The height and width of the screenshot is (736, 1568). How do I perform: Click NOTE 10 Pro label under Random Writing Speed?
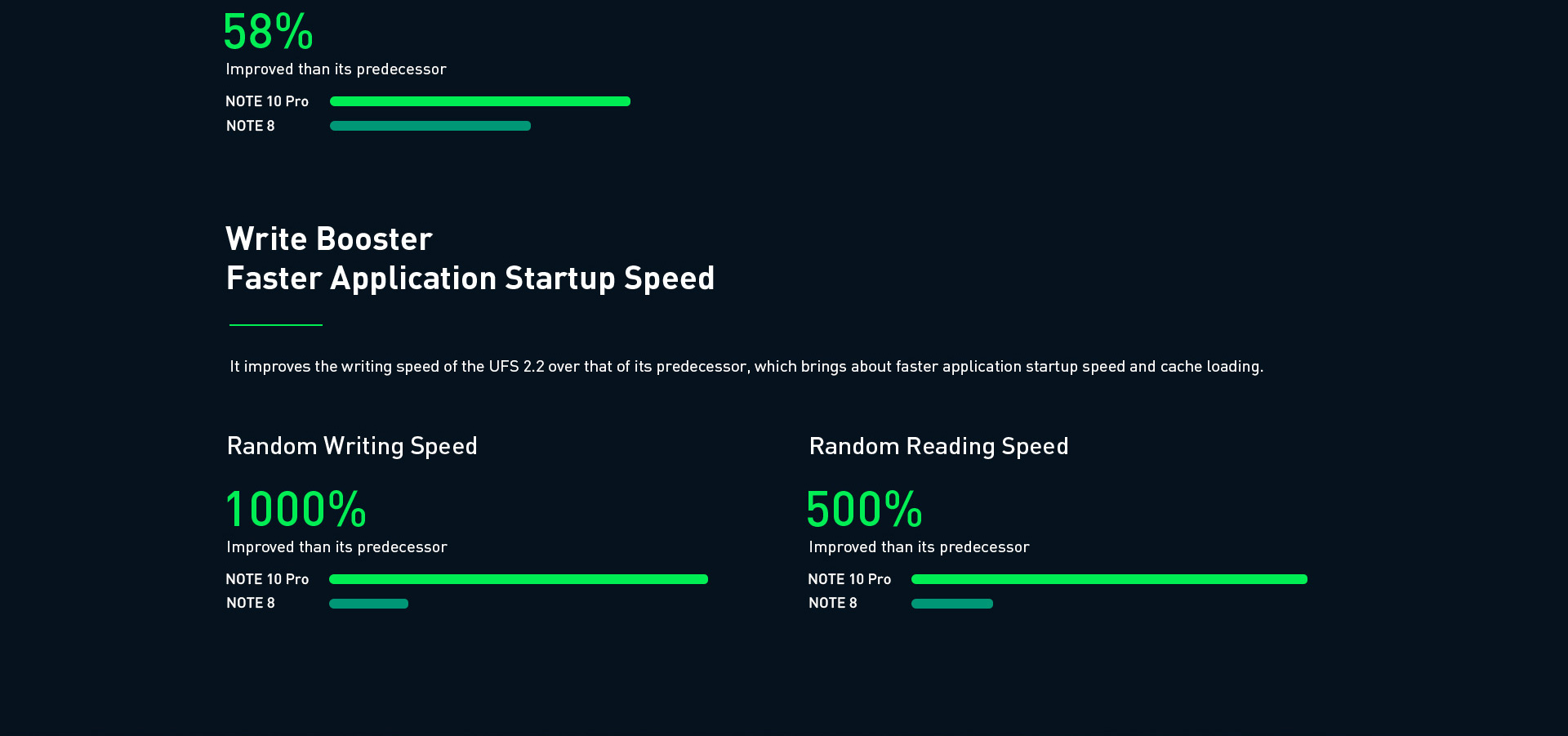(267, 579)
